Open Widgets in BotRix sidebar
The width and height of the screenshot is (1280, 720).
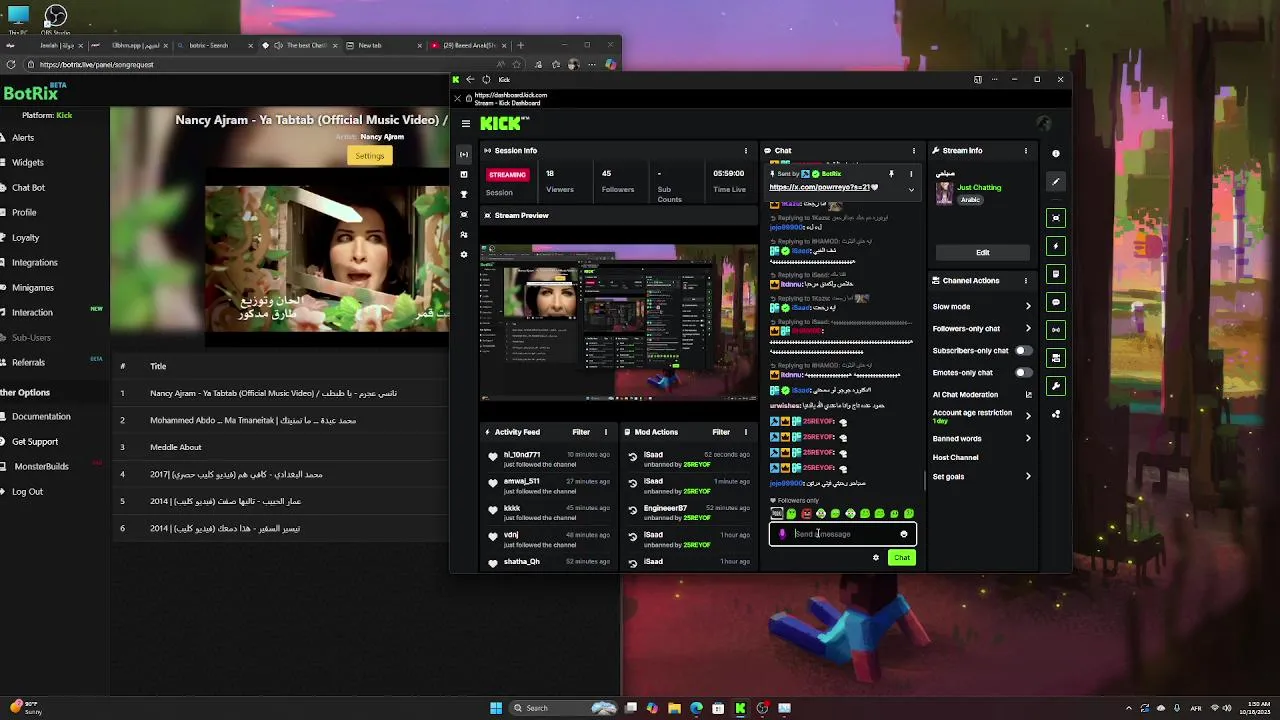tap(28, 163)
